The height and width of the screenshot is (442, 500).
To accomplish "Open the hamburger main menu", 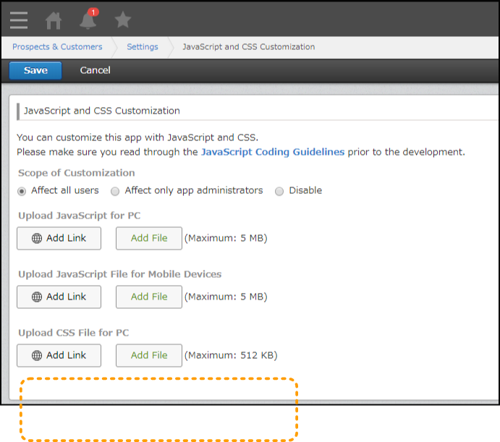I will pyautogui.click(x=19, y=20).
